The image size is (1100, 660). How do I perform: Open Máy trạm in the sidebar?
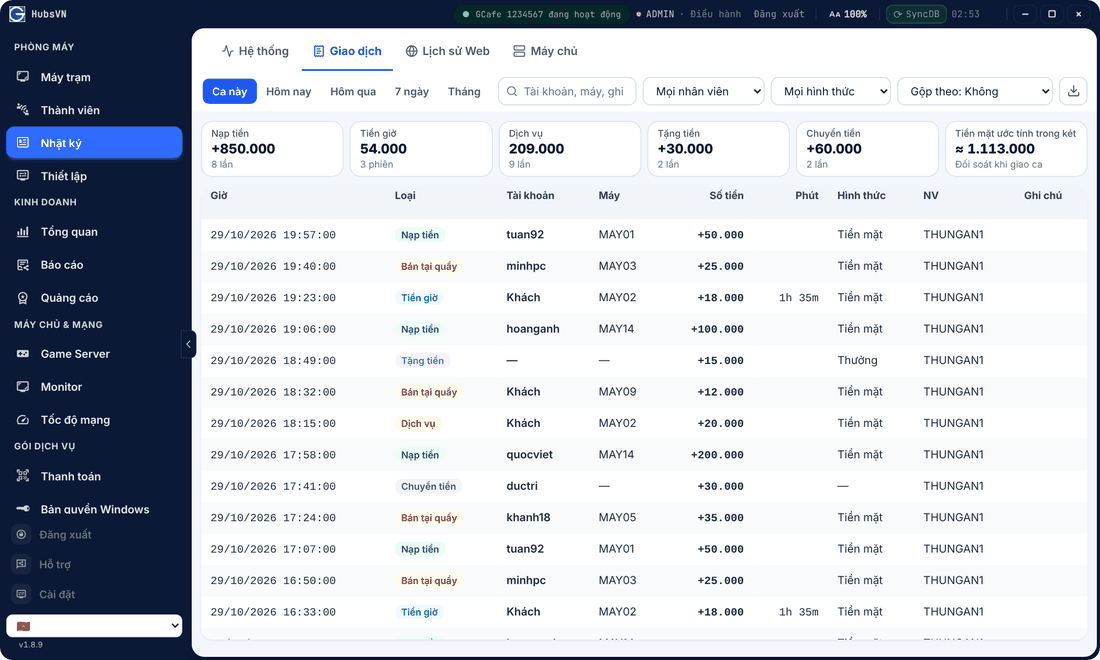[x=94, y=77]
